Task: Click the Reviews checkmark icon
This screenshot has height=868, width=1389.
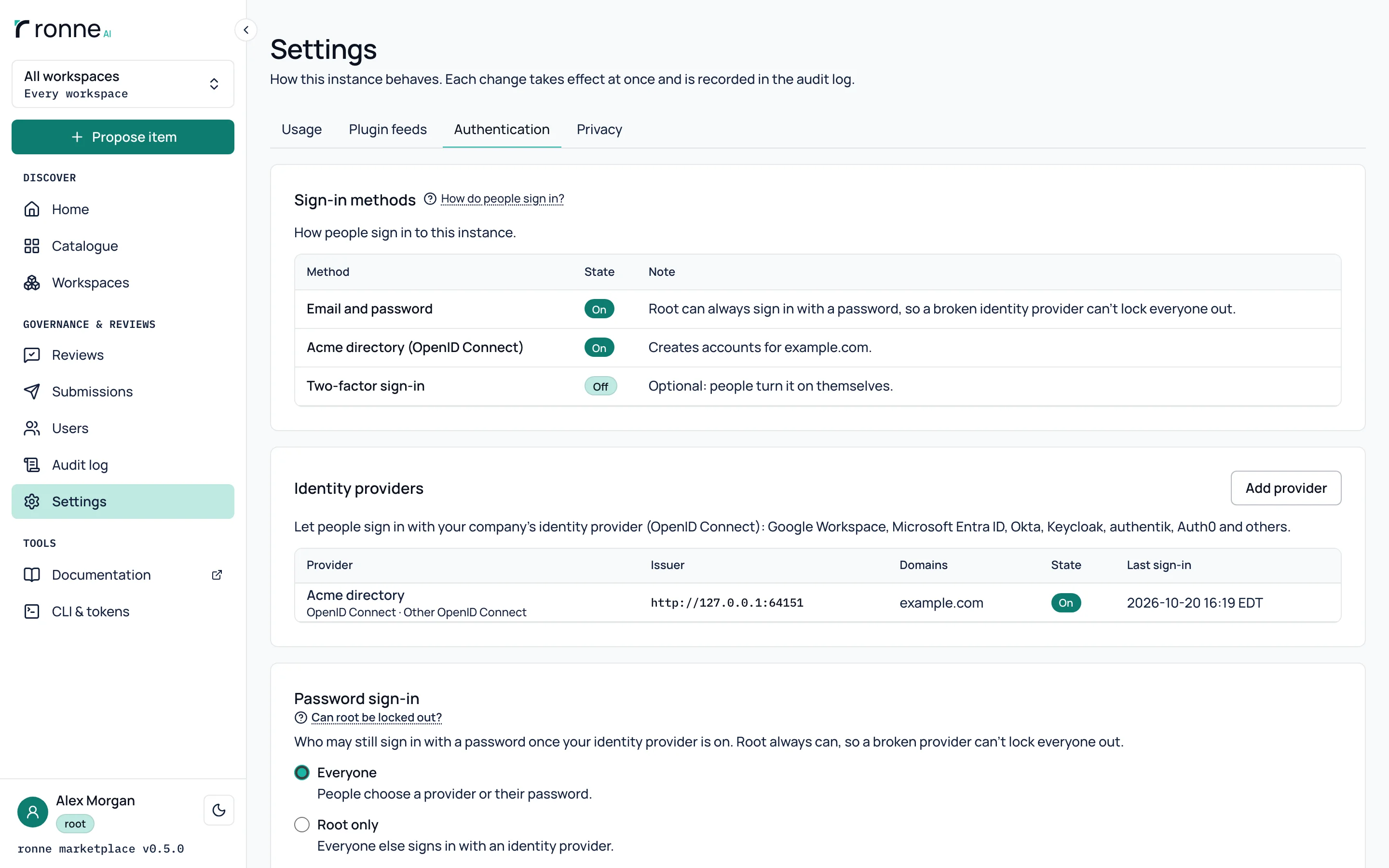Action: [x=31, y=355]
